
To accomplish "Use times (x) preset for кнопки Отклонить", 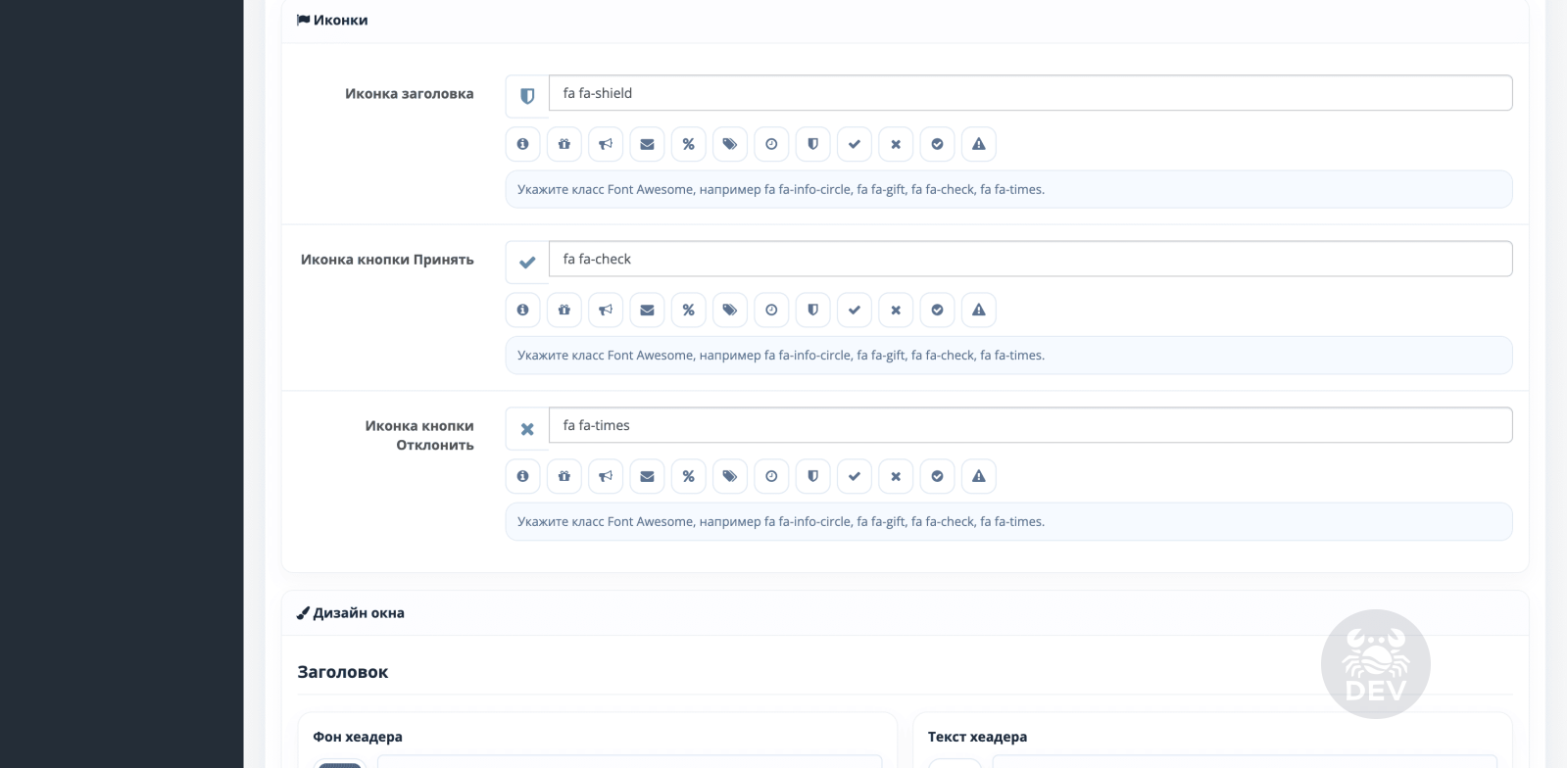I will pyautogui.click(x=896, y=476).
